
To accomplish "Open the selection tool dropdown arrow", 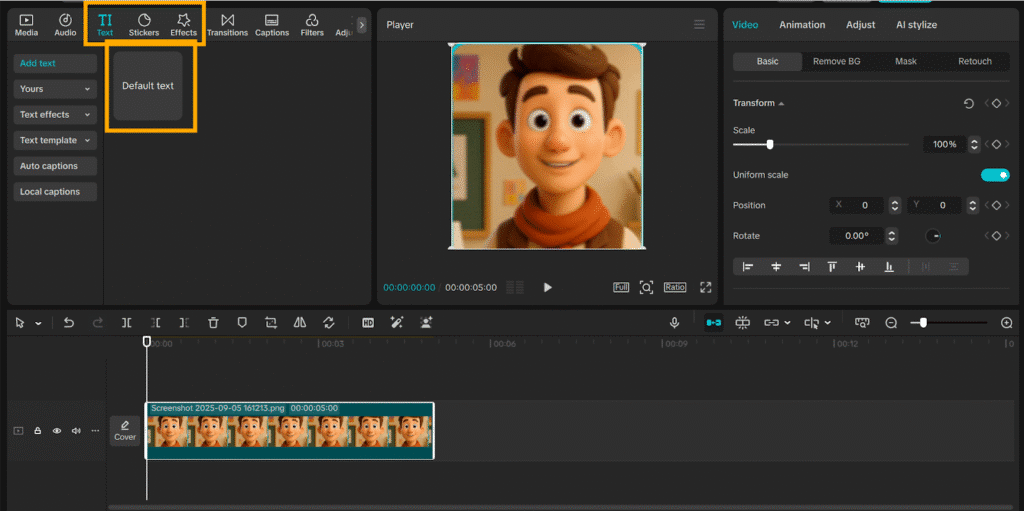I will pyautogui.click(x=39, y=323).
